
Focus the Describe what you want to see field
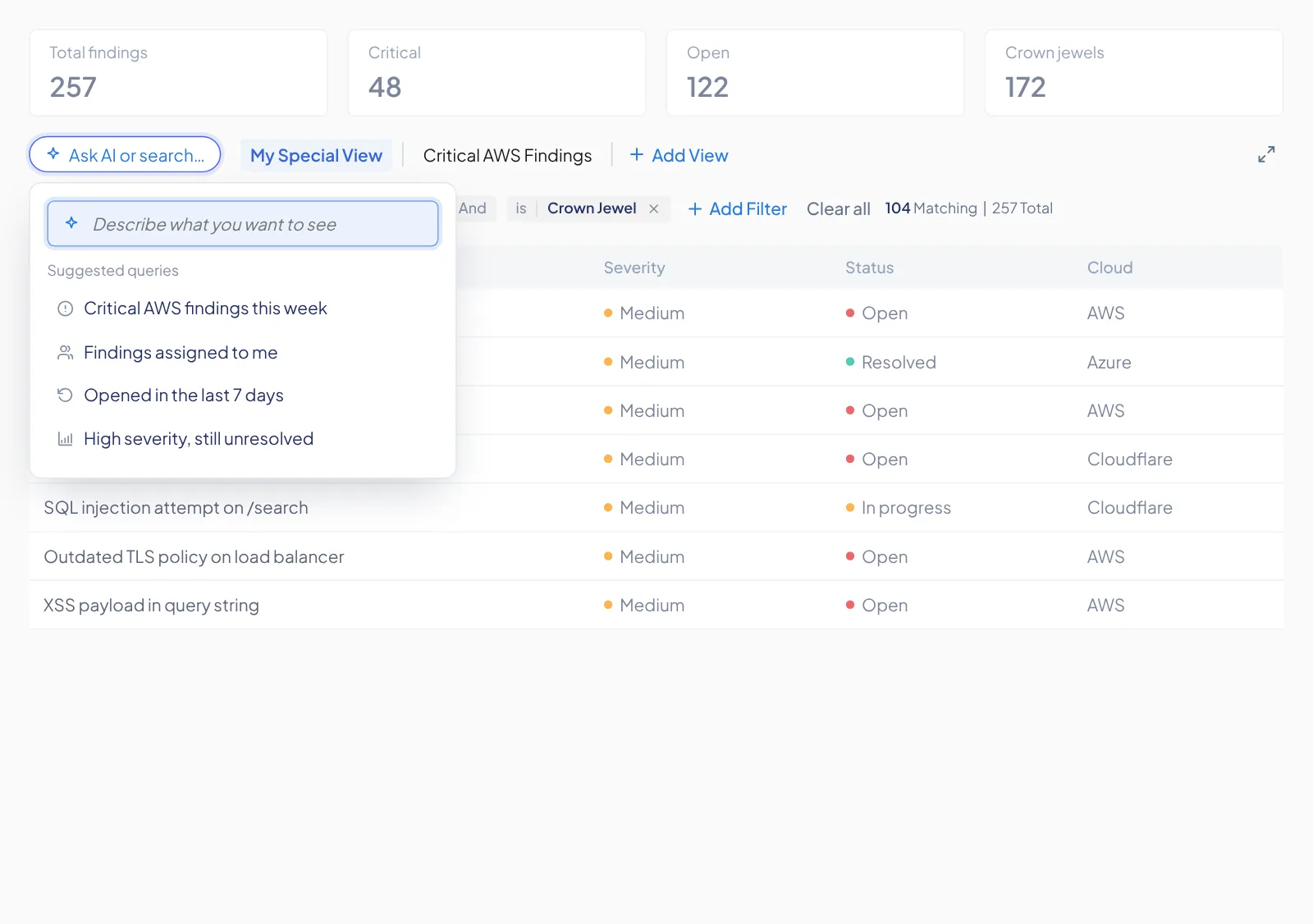tap(243, 224)
